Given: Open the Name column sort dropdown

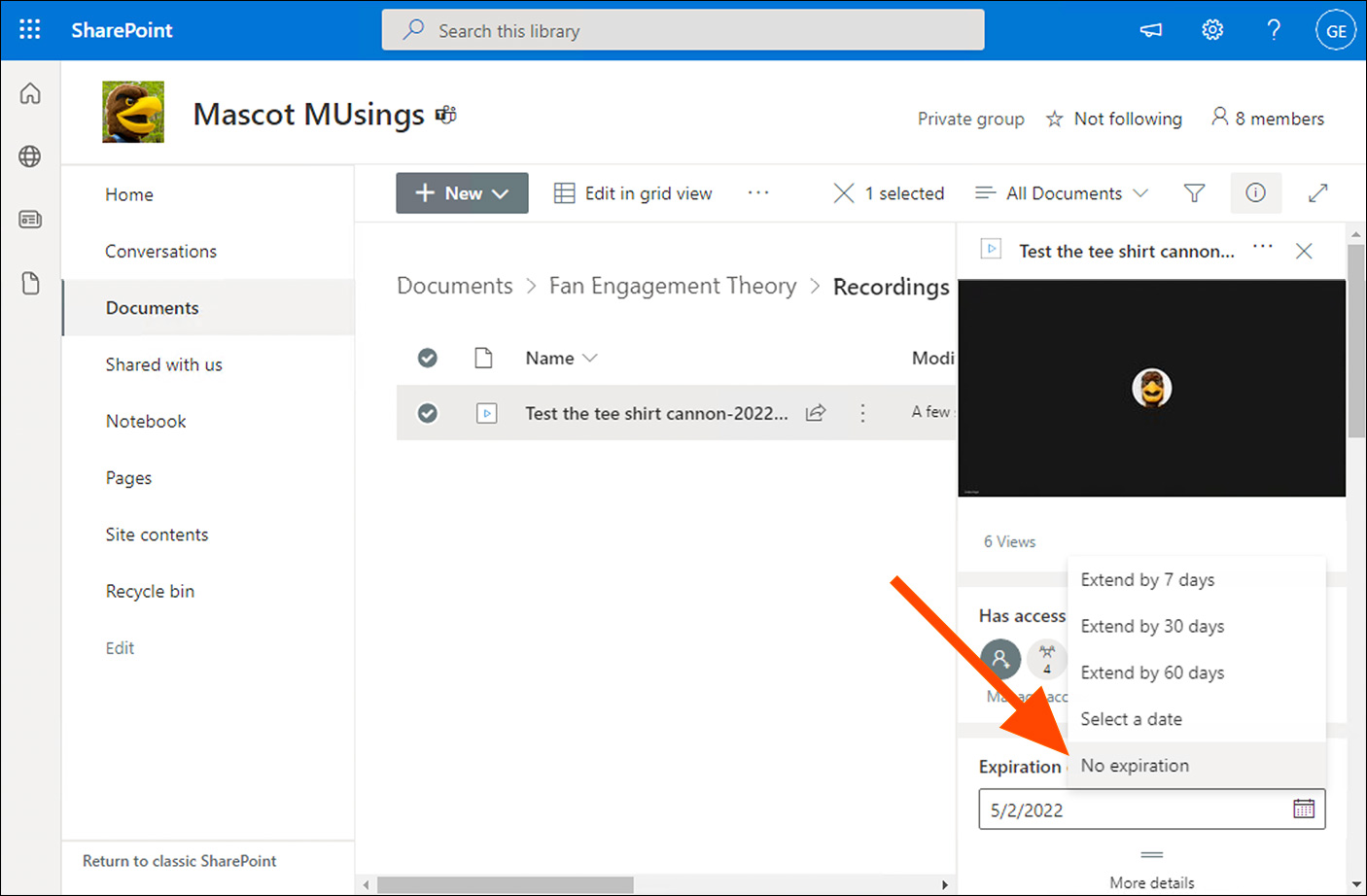Looking at the screenshot, I should tap(561, 358).
